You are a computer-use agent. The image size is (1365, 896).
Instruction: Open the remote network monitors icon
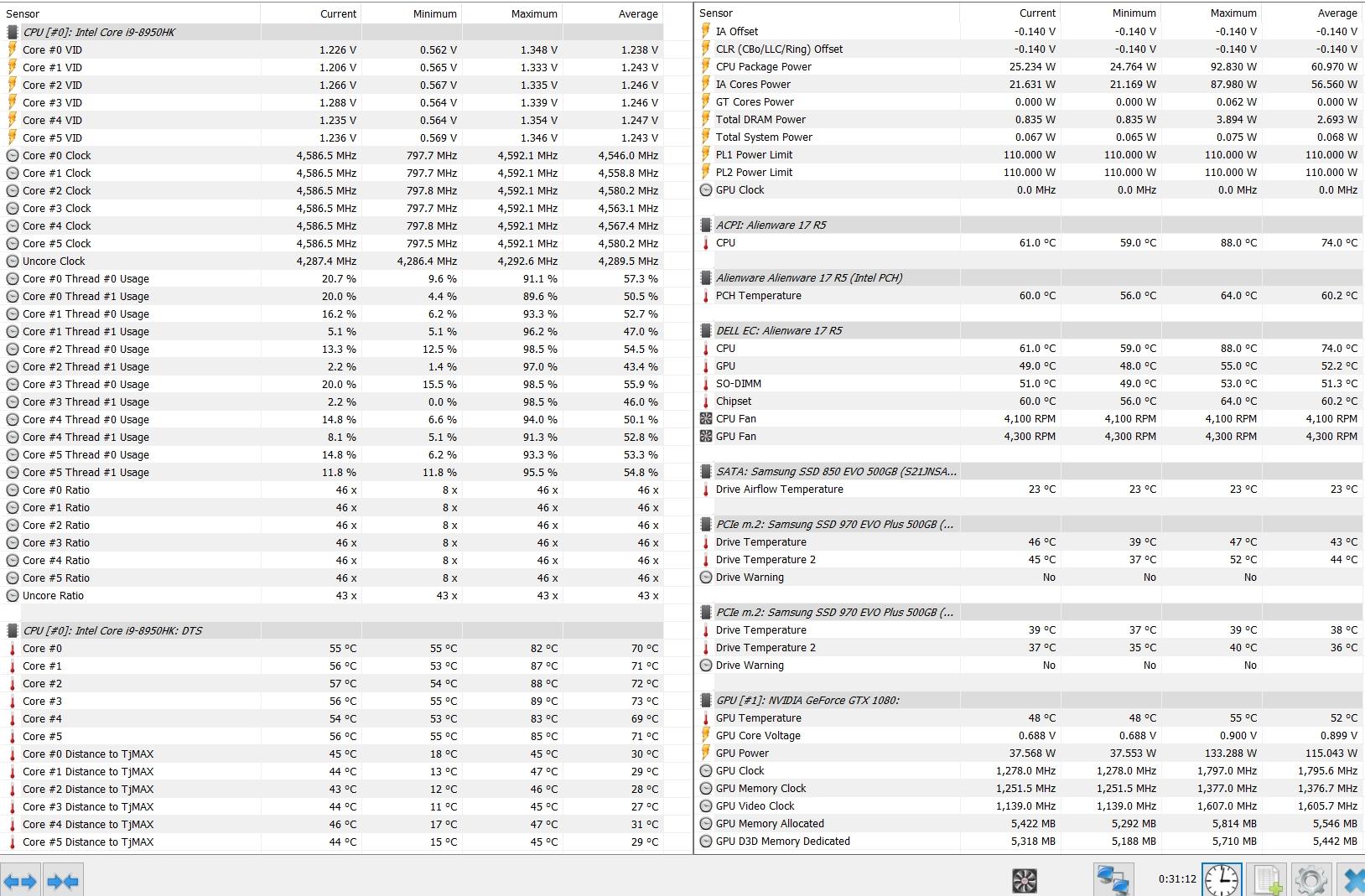click(1112, 880)
